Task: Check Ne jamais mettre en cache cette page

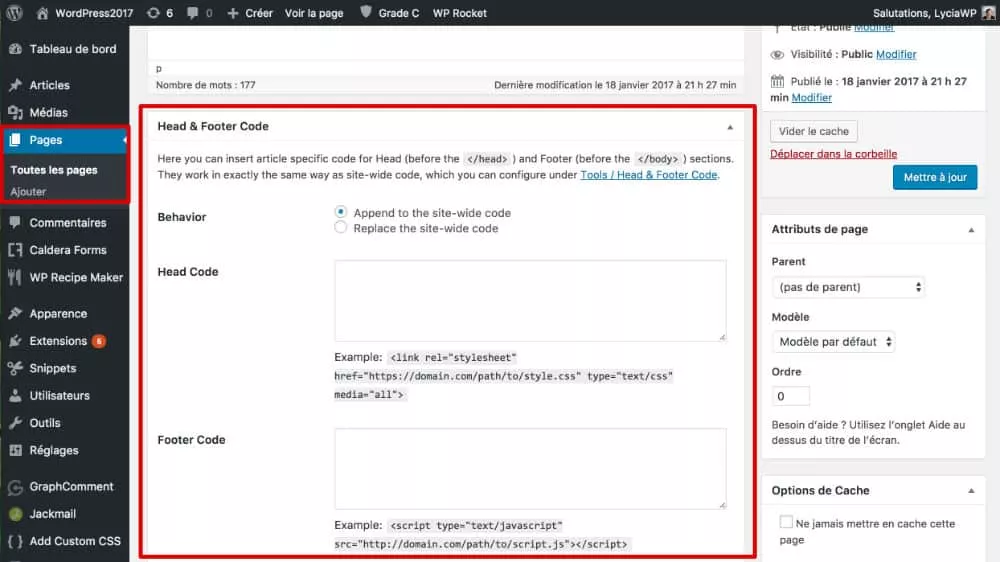Action: coord(786,522)
